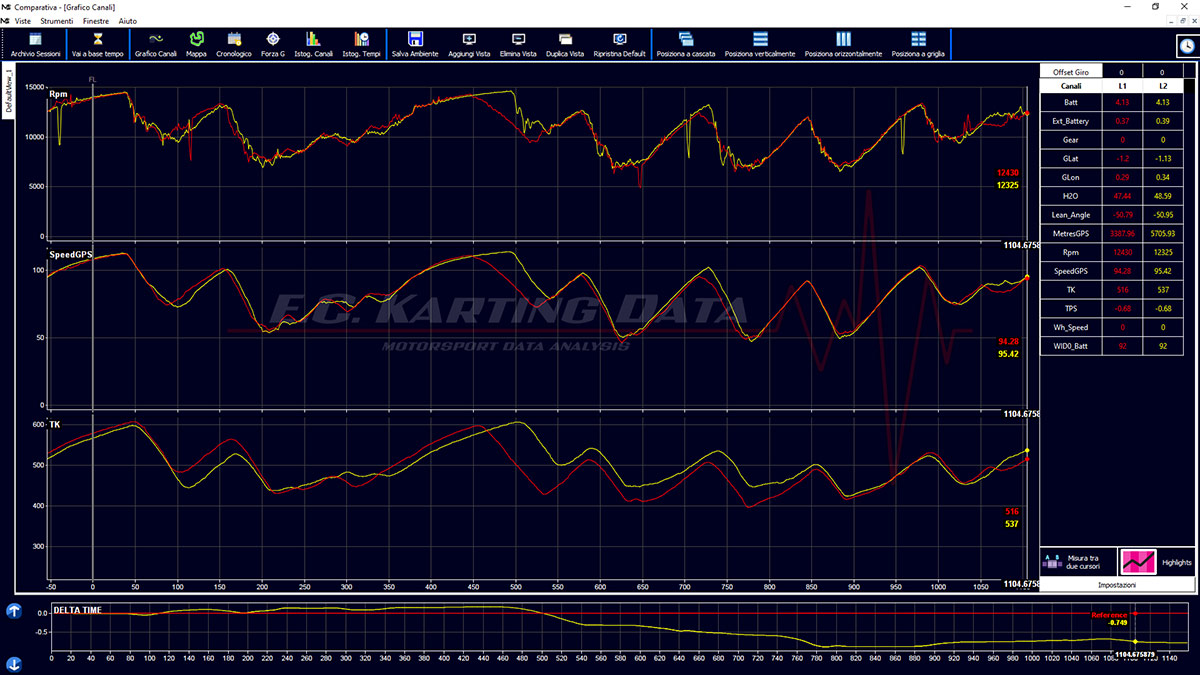
Task: Open the Forza G view
Action: [272, 43]
